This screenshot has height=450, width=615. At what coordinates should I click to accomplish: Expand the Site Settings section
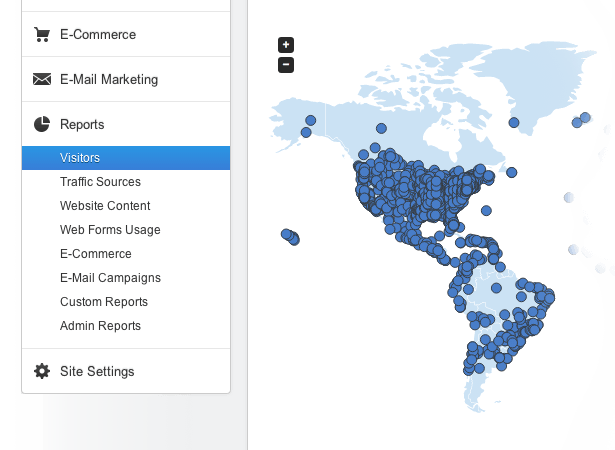coord(126,371)
